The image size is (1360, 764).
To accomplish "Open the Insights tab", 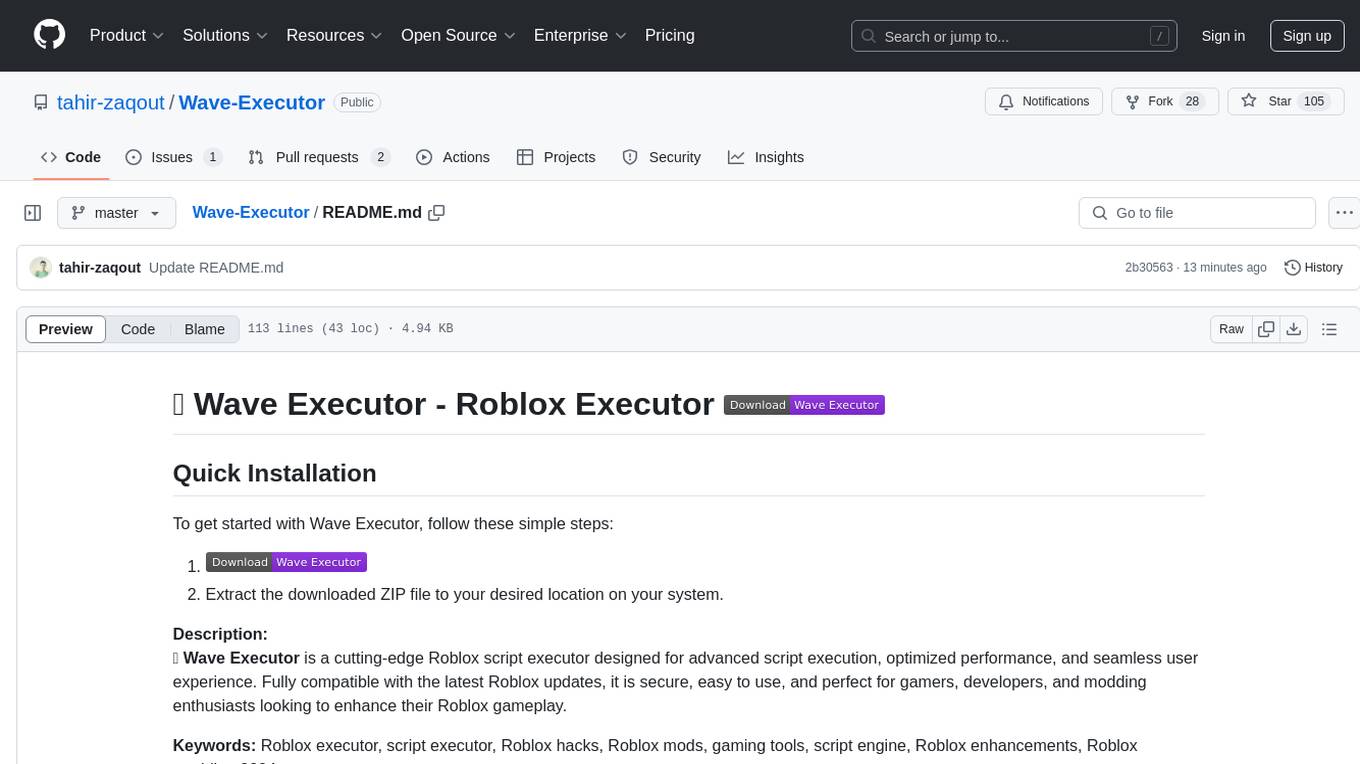I will coord(766,157).
